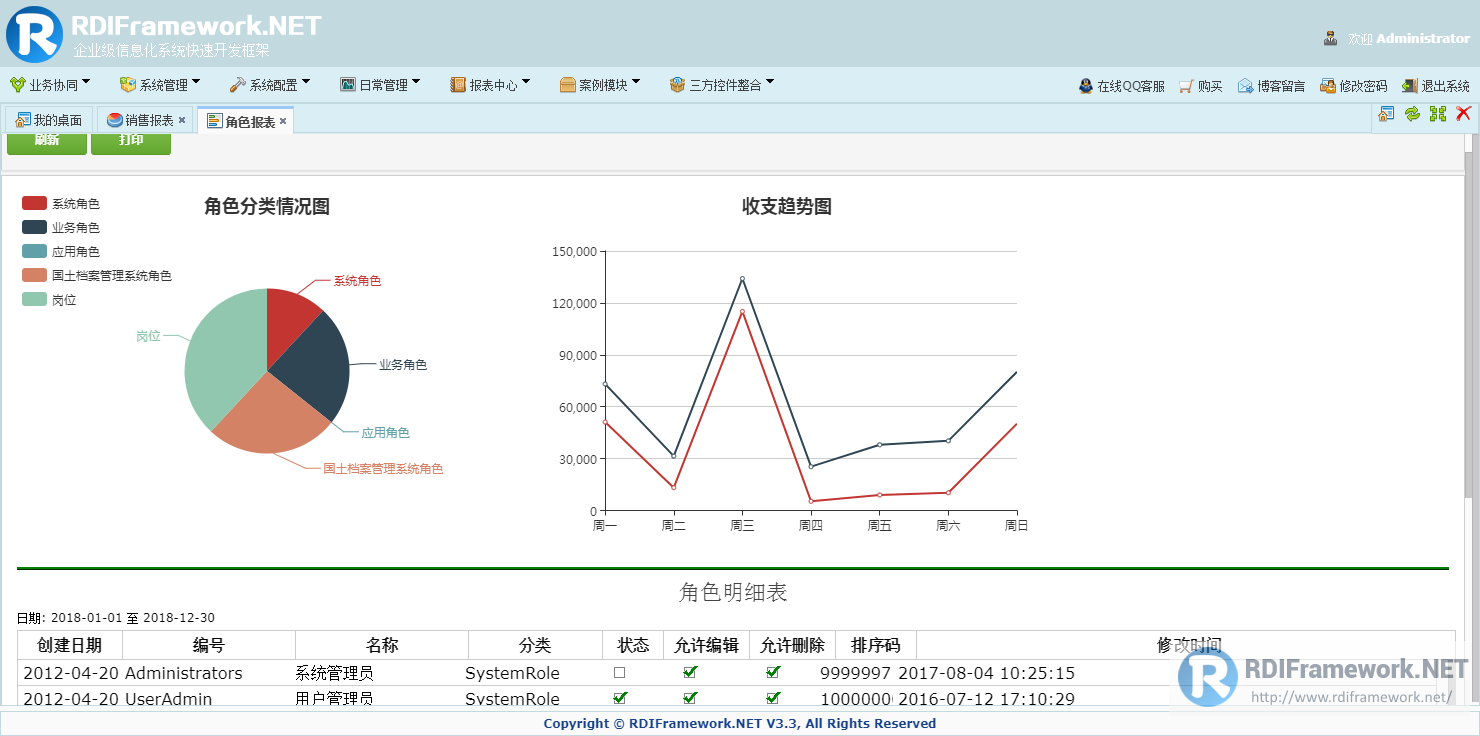
Task: Toggle 允许删除 checkbox in Administrators row
Action: pos(773,672)
